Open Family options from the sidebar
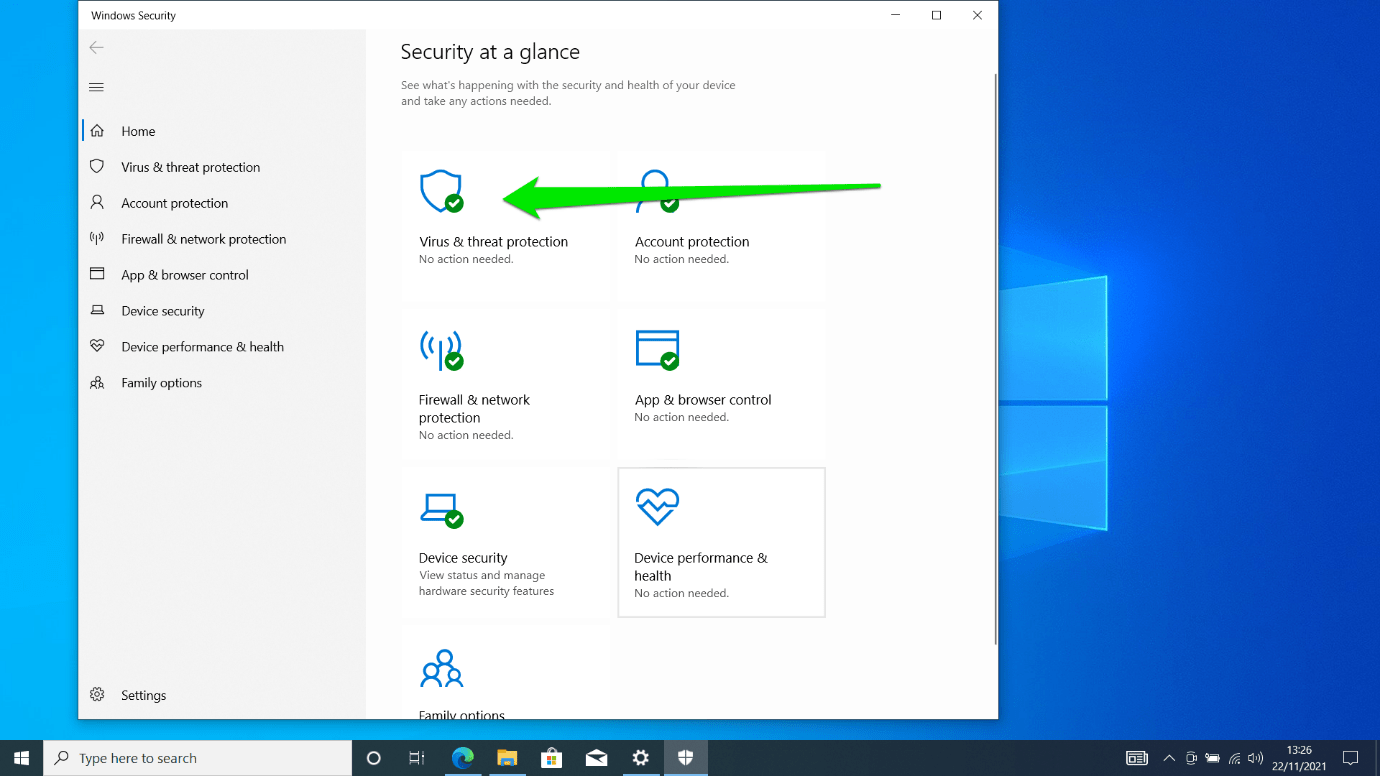 [x=159, y=382]
